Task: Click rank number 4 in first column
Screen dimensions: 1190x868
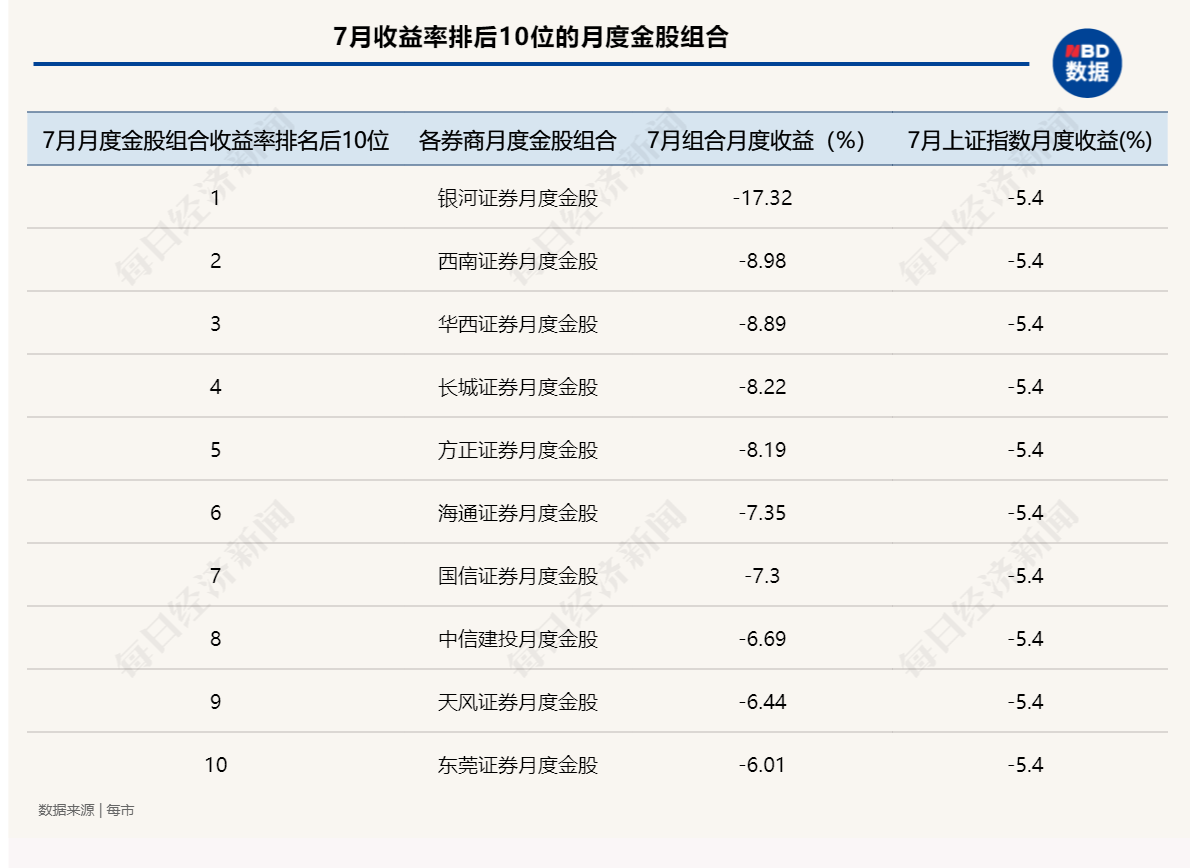Action: click(216, 387)
